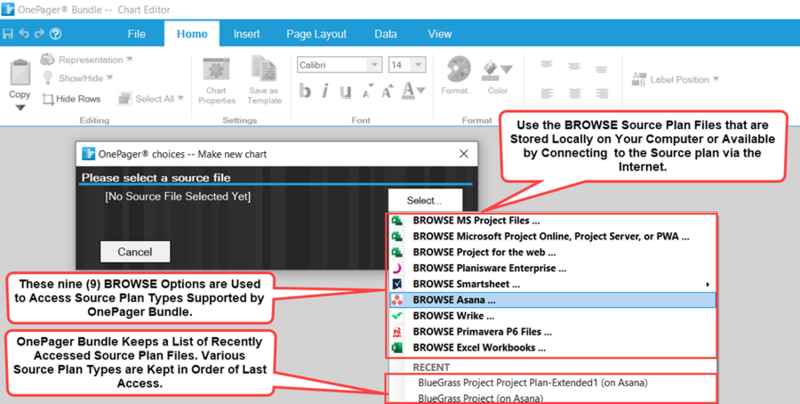Image resolution: width=800 pixels, height=404 pixels.
Task: Expand the Calibri font name dropdown
Action: coord(374,65)
